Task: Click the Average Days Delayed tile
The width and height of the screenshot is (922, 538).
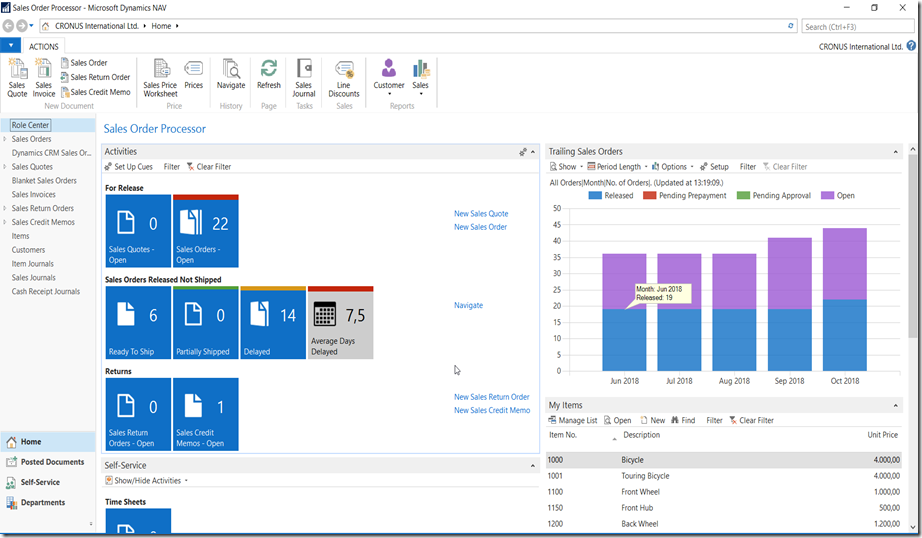Action: tap(340, 323)
